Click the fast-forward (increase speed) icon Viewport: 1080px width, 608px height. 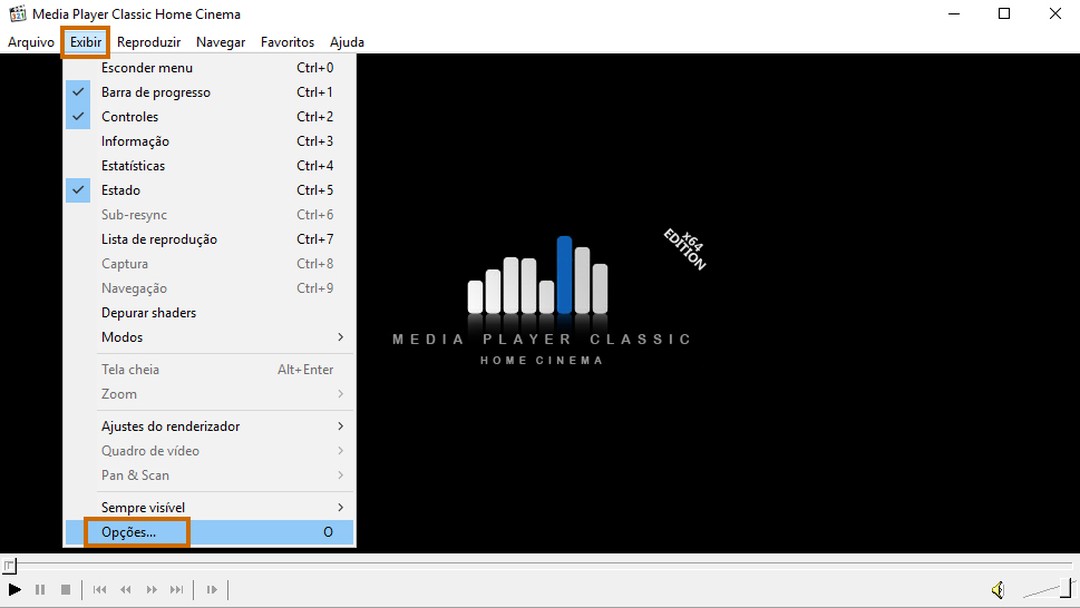tap(152, 590)
